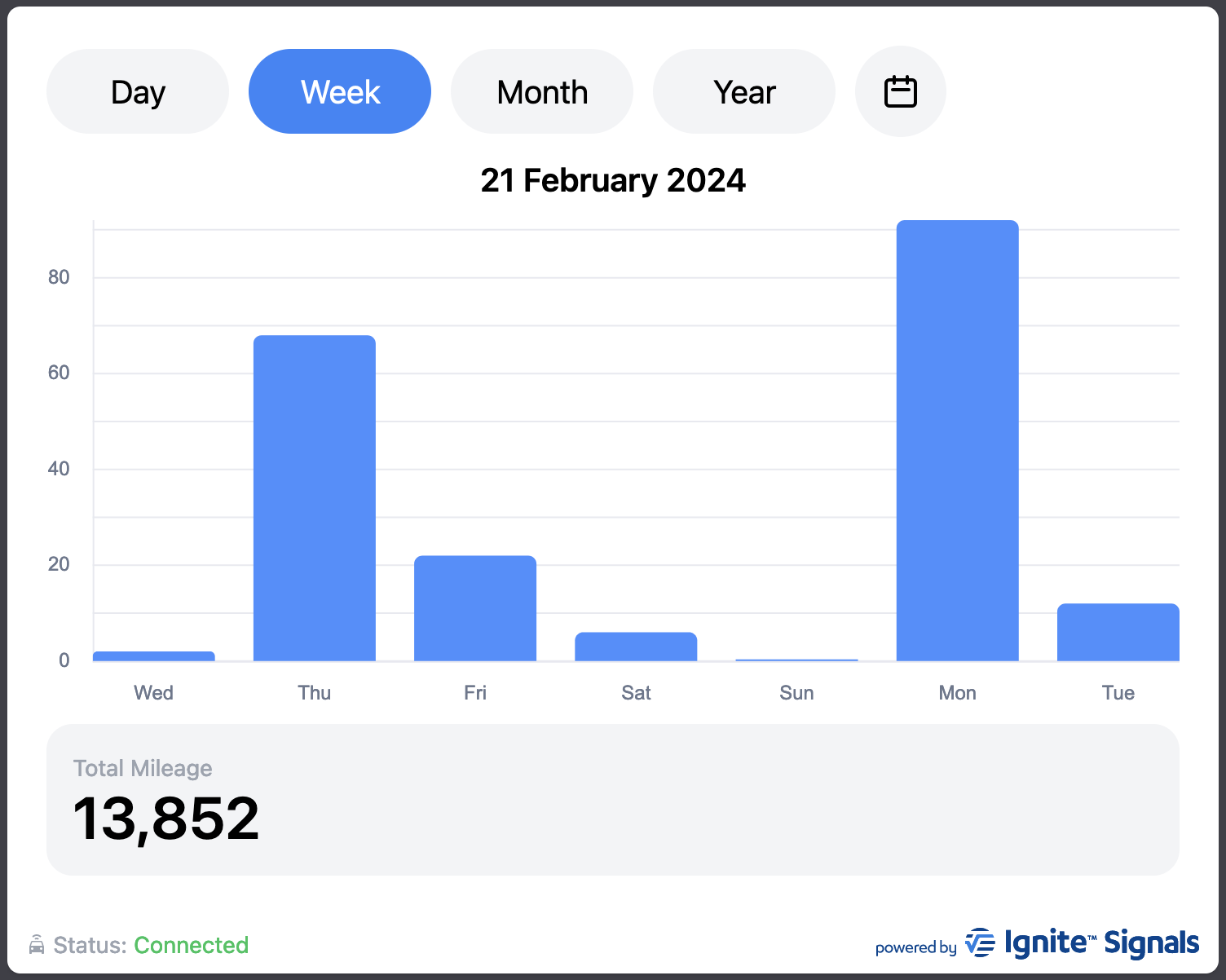Switch to the Year view tab
This screenshot has height=980, width=1226.
(x=744, y=91)
